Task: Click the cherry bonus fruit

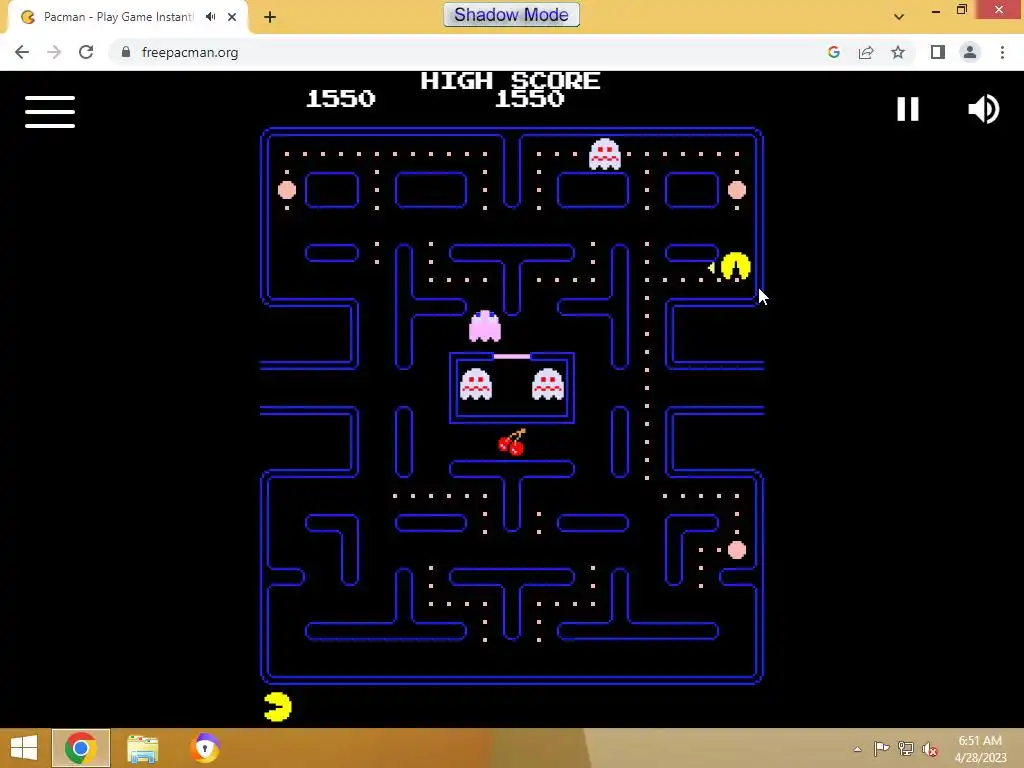Action: 512,442
